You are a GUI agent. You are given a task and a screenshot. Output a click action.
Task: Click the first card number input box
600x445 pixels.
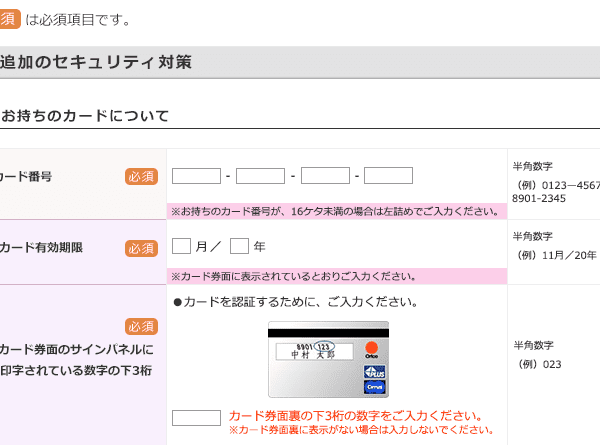pyautogui.click(x=196, y=176)
